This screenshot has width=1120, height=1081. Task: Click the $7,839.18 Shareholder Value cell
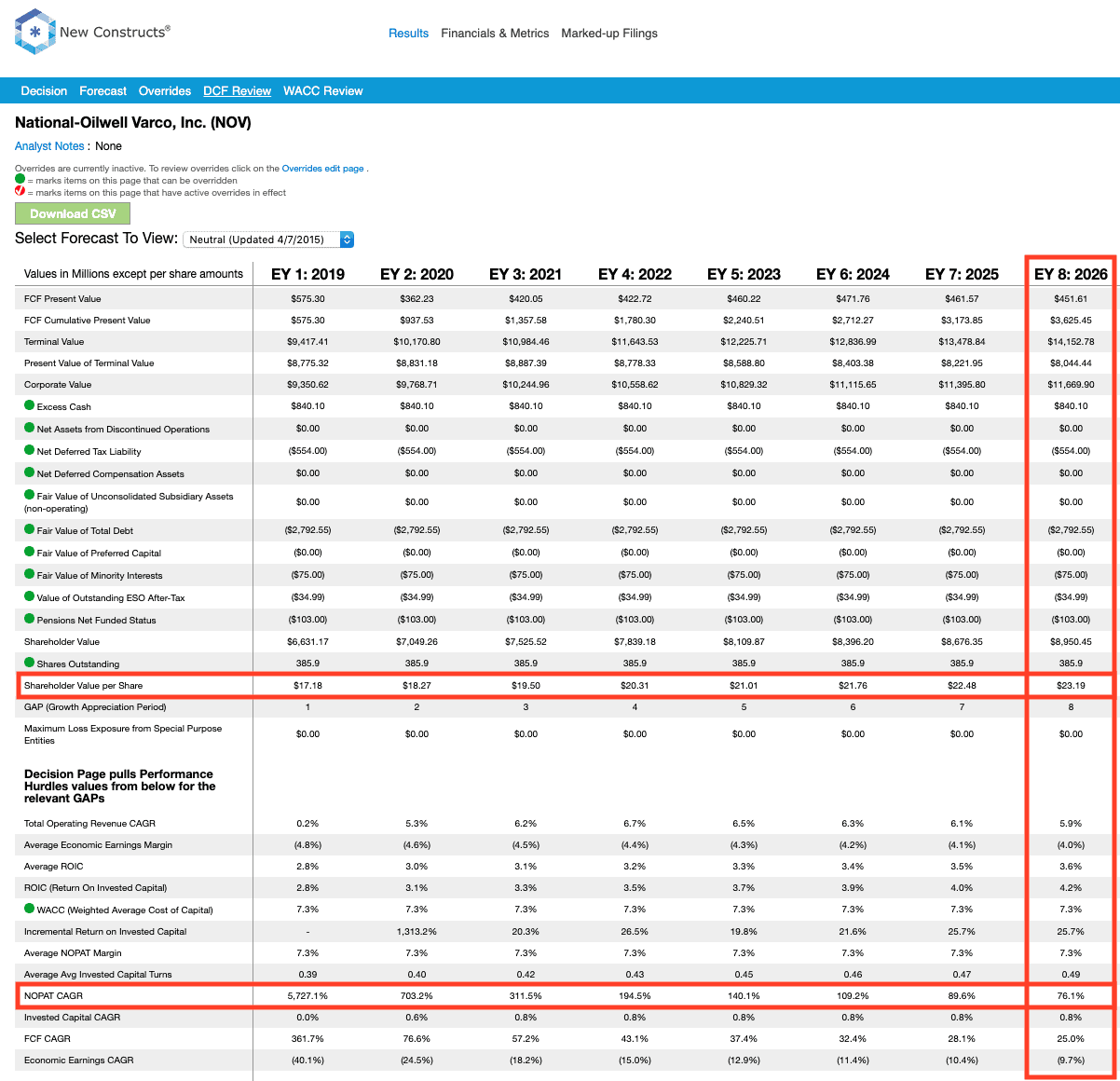(635, 642)
